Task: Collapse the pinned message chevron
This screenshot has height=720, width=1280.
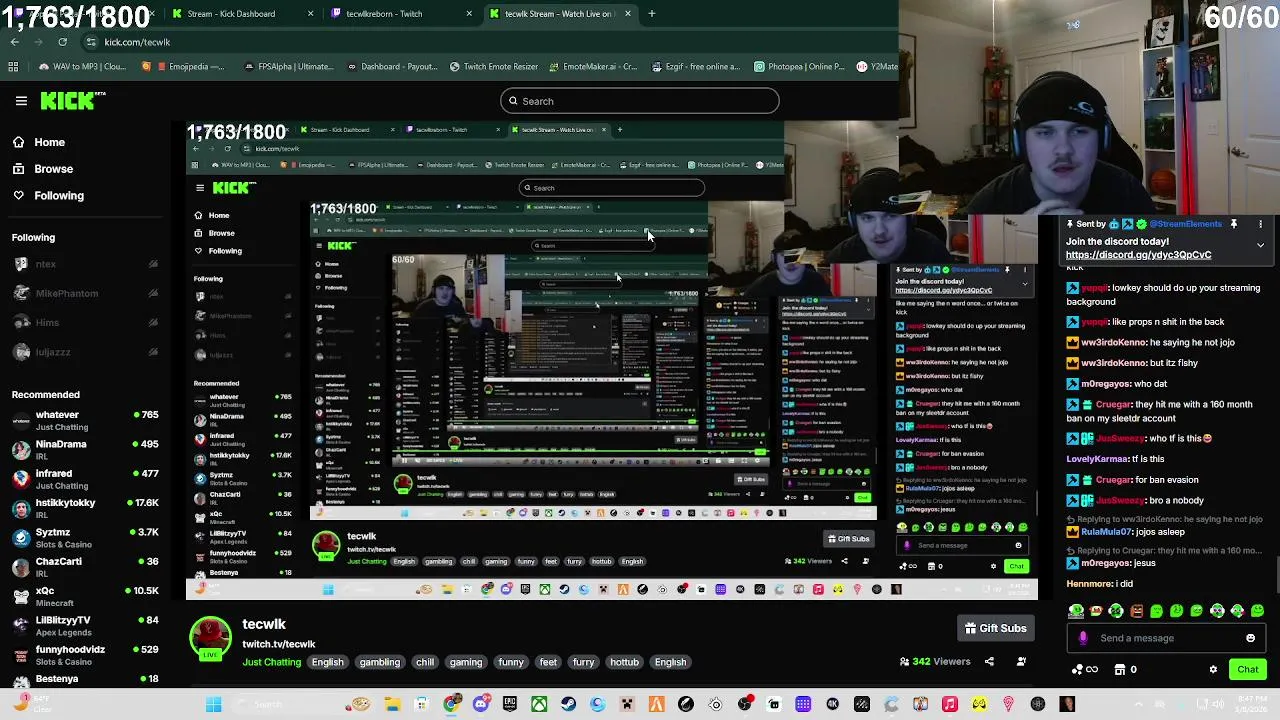Action: pyautogui.click(x=1260, y=245)
